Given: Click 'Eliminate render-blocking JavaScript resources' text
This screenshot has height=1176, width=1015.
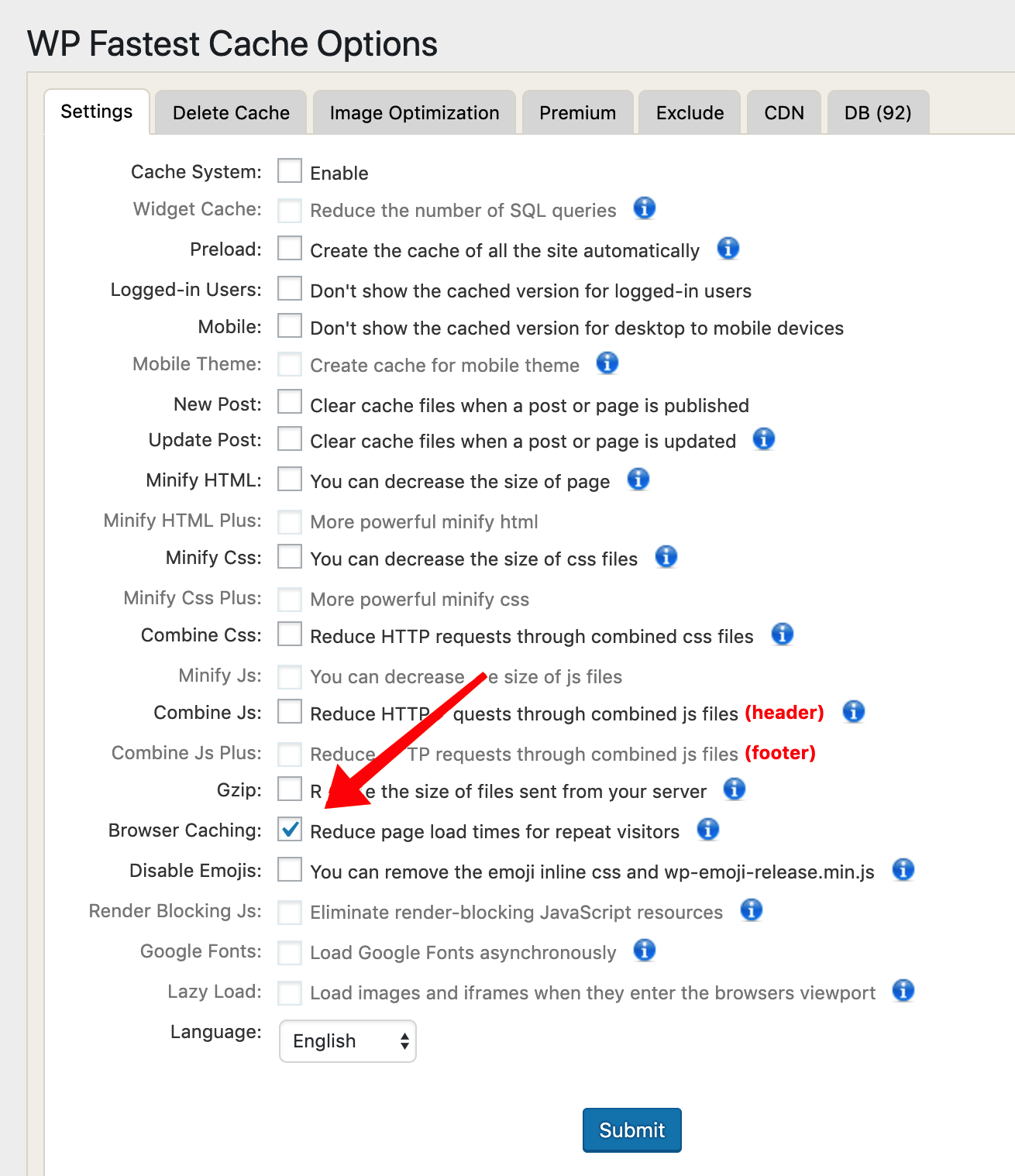Looking at the screenshot, I should [x=516, y=912].
